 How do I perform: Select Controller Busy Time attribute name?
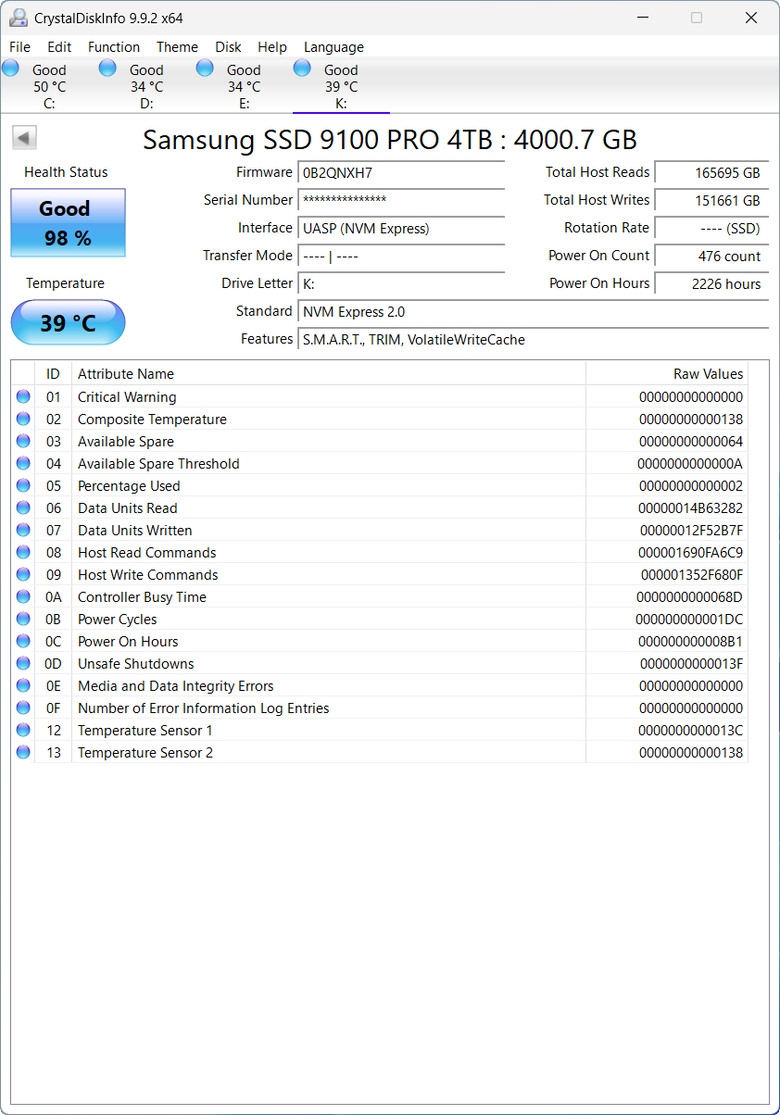[x=142, y=597]
